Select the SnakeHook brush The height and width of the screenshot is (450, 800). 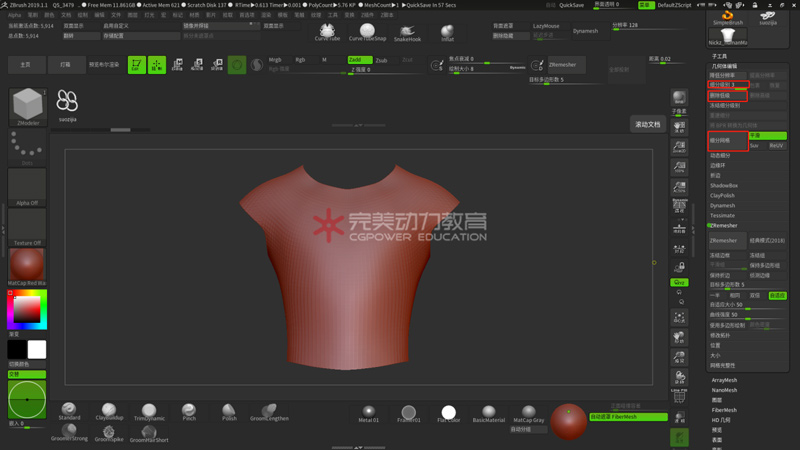[407, 31]
